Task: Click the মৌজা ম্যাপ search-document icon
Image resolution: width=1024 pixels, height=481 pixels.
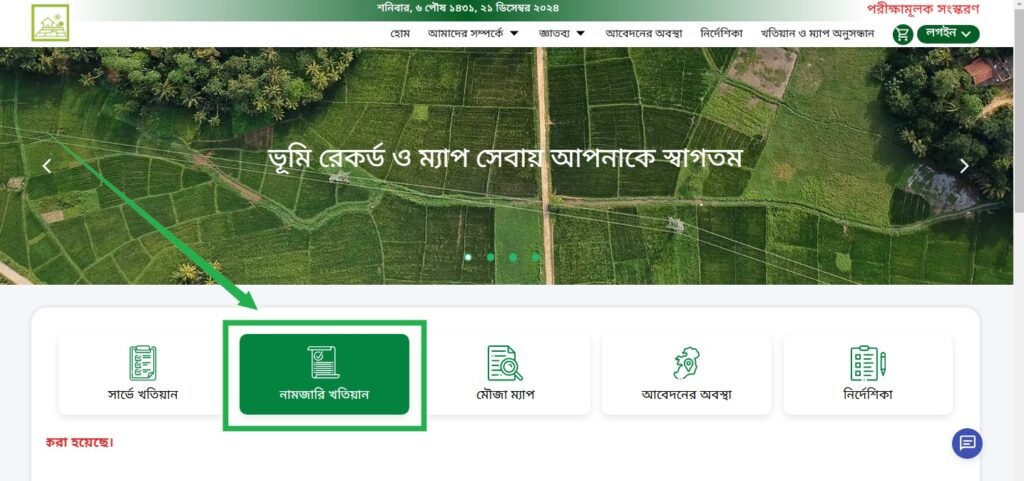Action: pos(505,363)
